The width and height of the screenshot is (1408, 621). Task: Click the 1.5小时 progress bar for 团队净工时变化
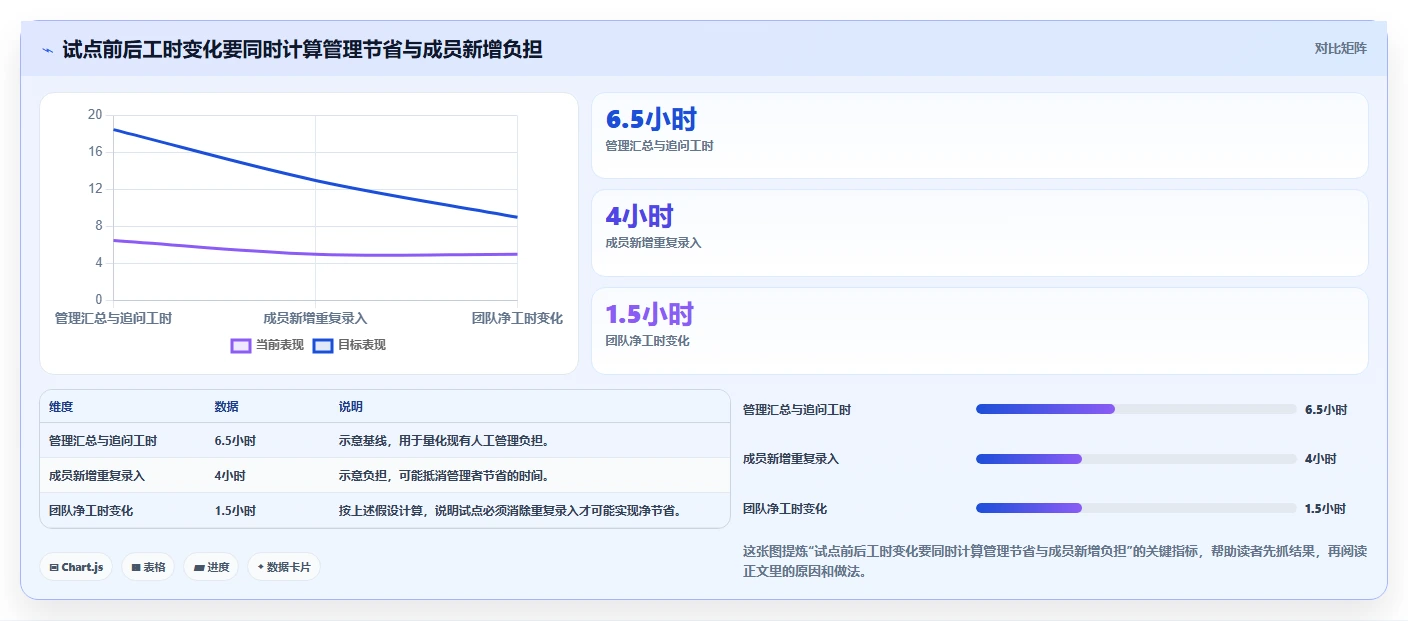1136,508
